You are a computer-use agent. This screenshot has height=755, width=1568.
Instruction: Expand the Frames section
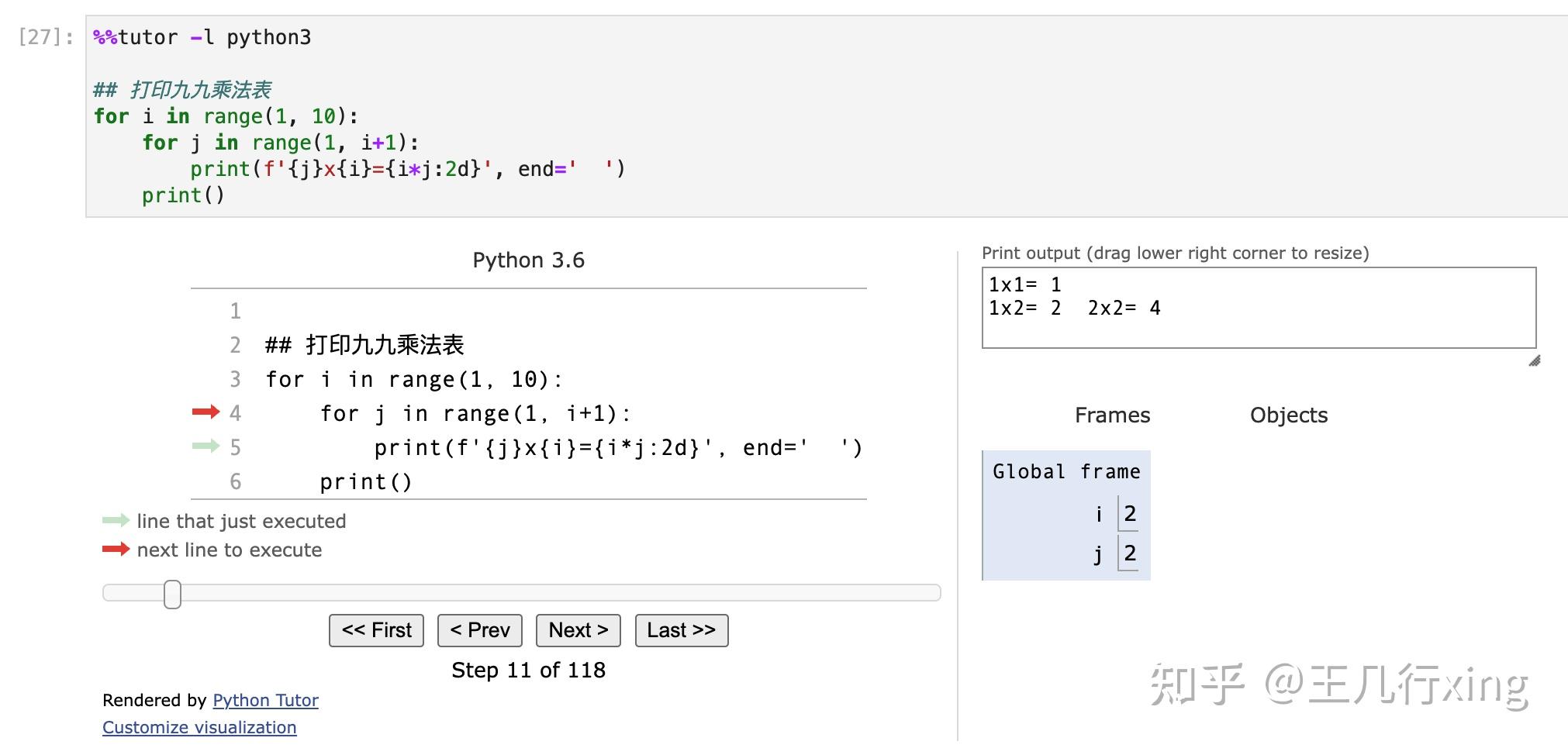point(1112,415)
